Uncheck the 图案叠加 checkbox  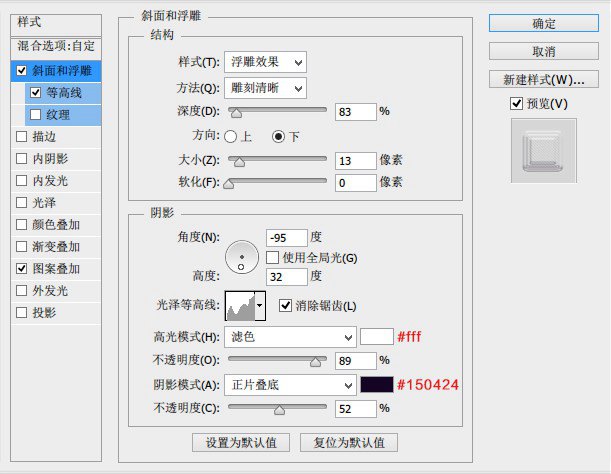[21, 268]
